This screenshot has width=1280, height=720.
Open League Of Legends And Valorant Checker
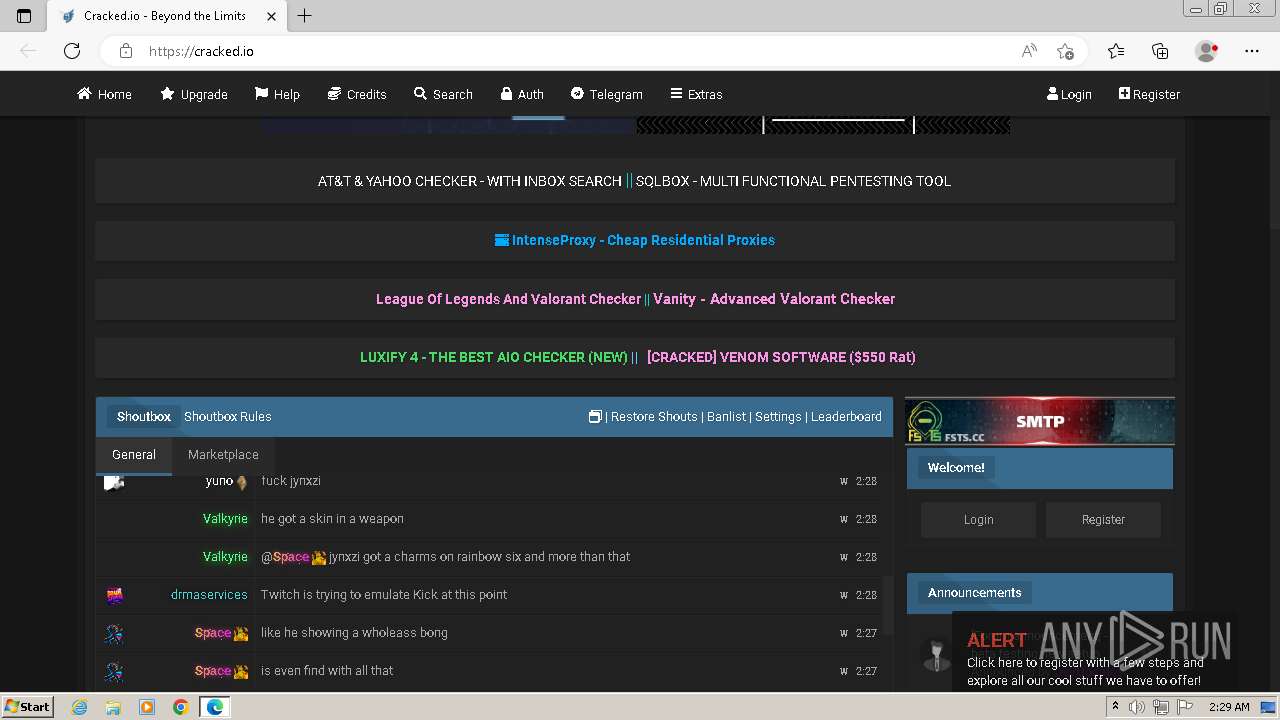point(508,299)
